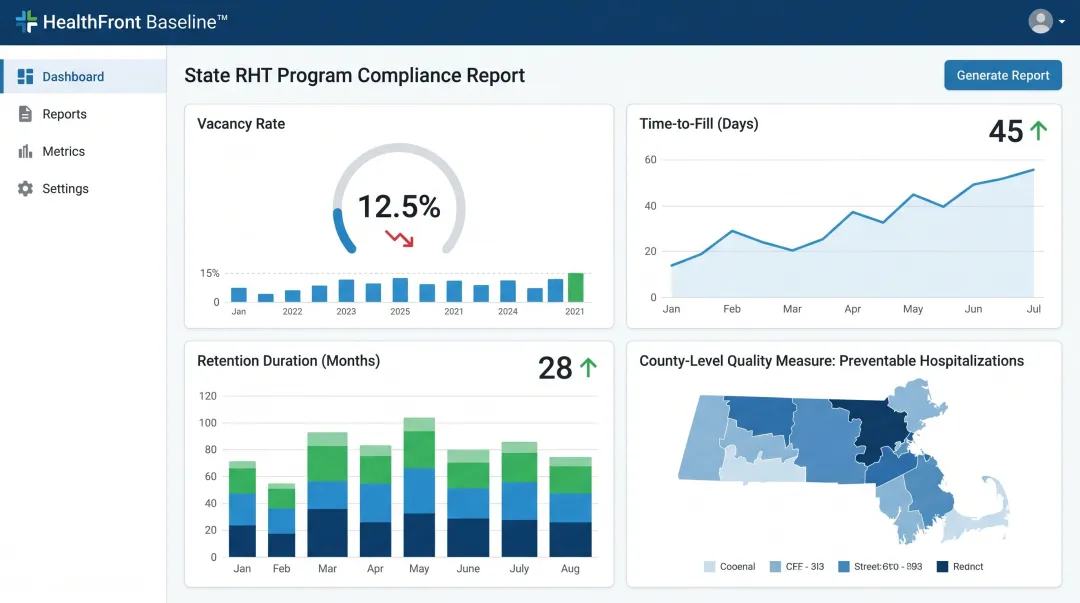Click the green up arrow next to 45
Viewport: 1080px width, 603px height.
[x=1038, y=130]
